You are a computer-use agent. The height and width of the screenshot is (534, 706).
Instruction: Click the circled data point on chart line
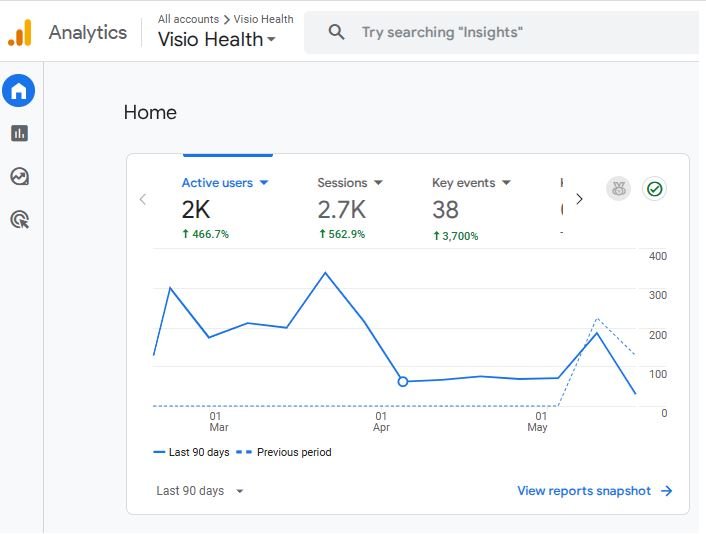tap(403, 382)
